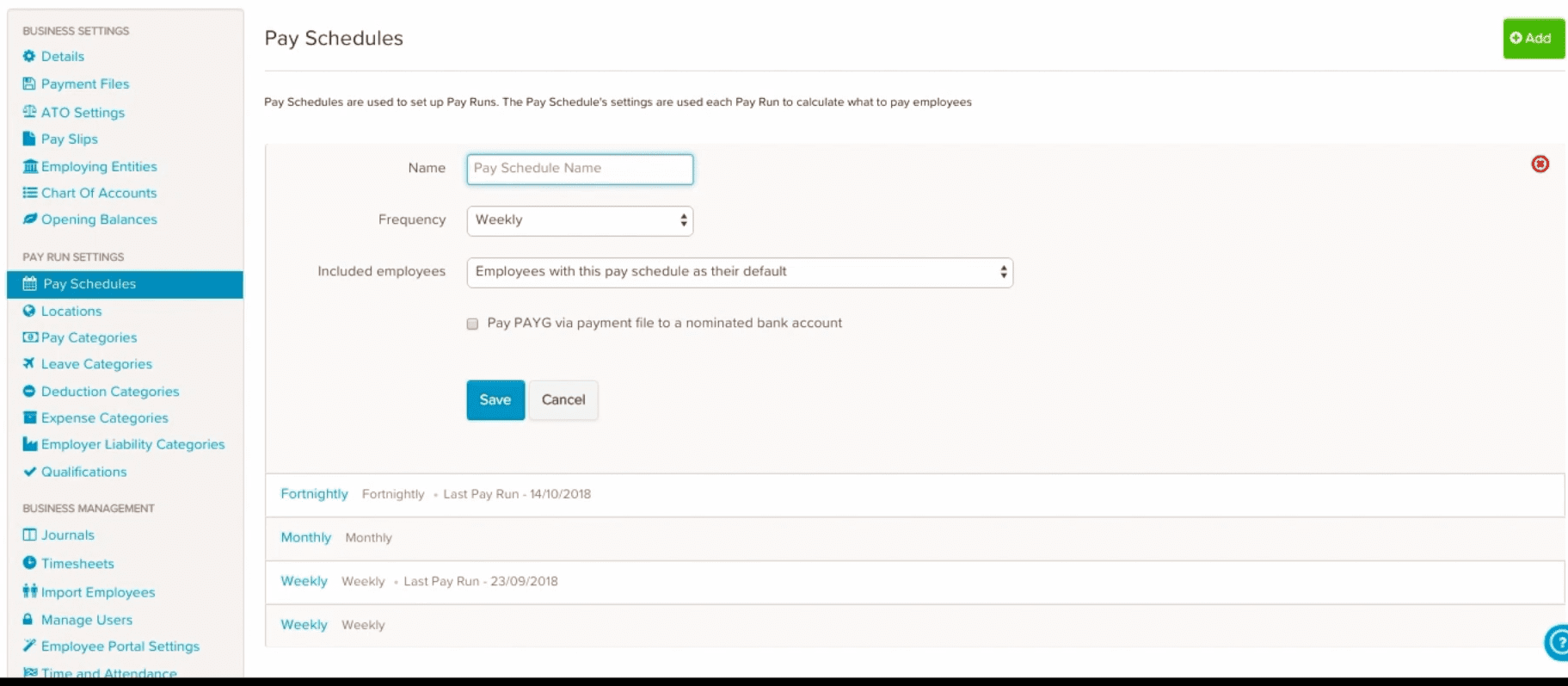This screenshot has width=1568, height=686.
Task: Click the Payment Files disk icon
Action: coord(29,83)
